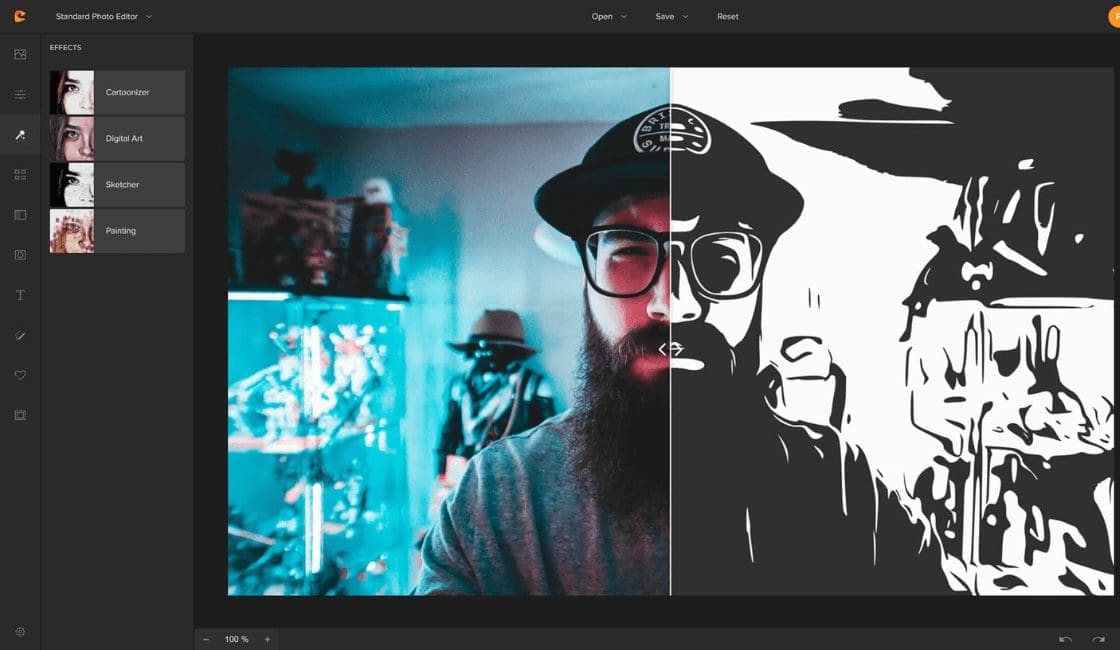Open the Standard Photo Editor mode dropdown
The image size is (1120, 650).
coord(100,16)
